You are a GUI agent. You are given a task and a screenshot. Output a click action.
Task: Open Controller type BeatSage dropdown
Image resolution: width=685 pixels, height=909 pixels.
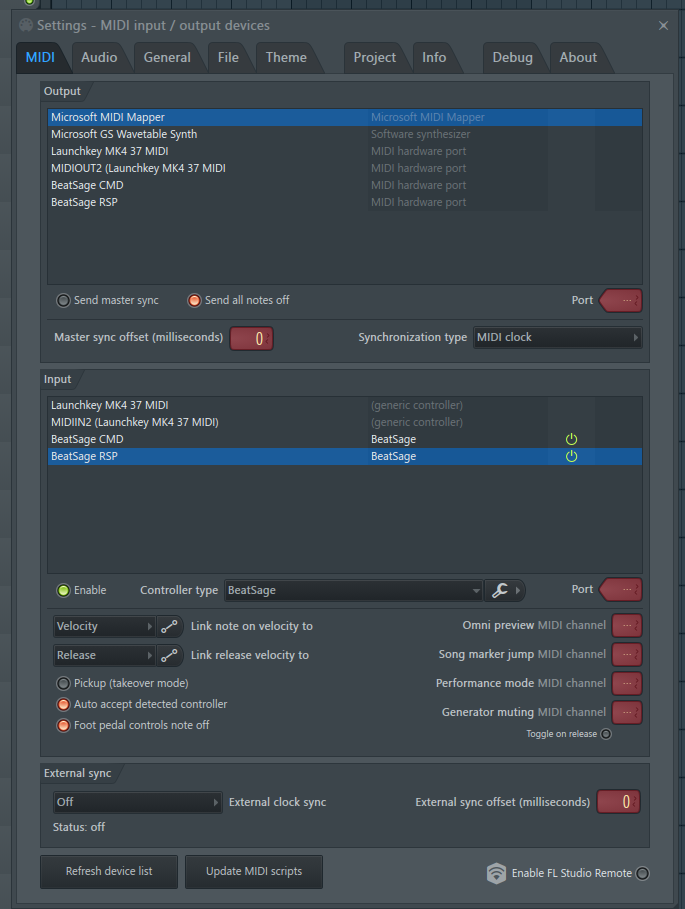354,590
